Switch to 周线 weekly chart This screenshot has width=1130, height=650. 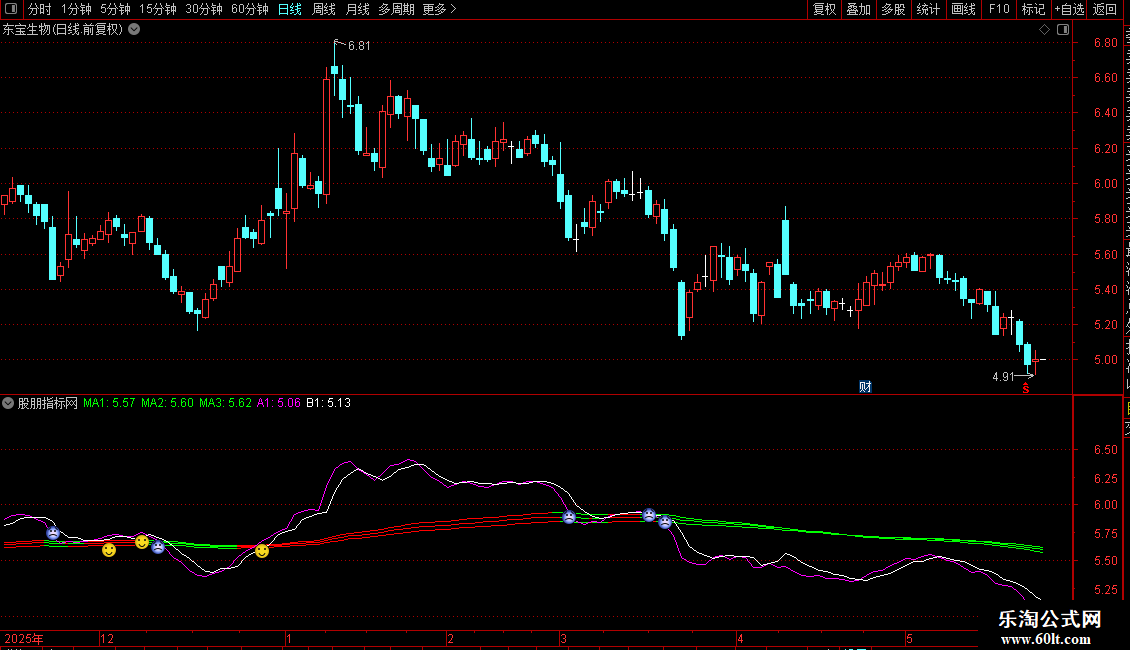pyautogui.click(x=324, y=9)
